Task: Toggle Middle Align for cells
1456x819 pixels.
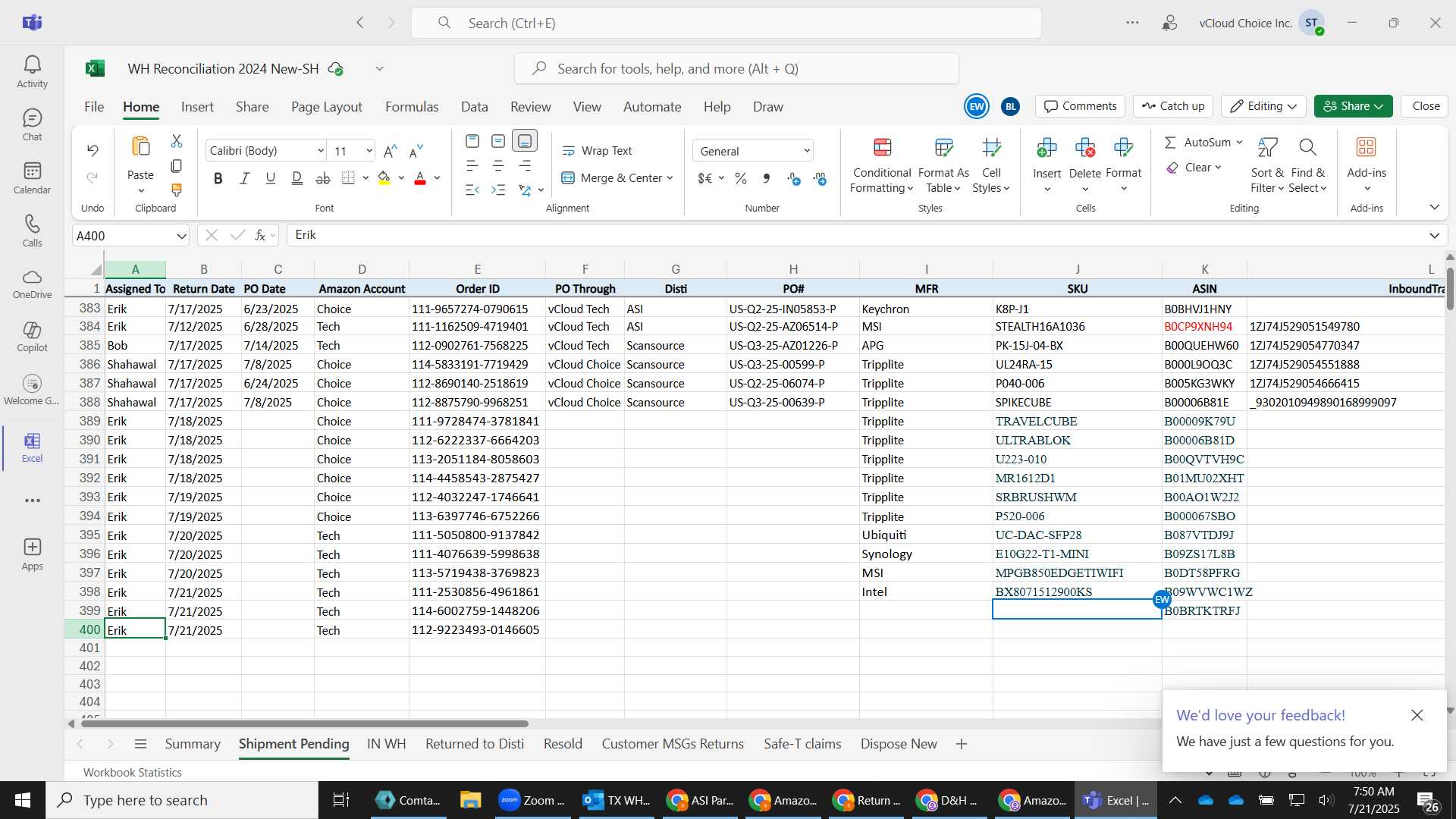Action: click(x=498, y=141)
